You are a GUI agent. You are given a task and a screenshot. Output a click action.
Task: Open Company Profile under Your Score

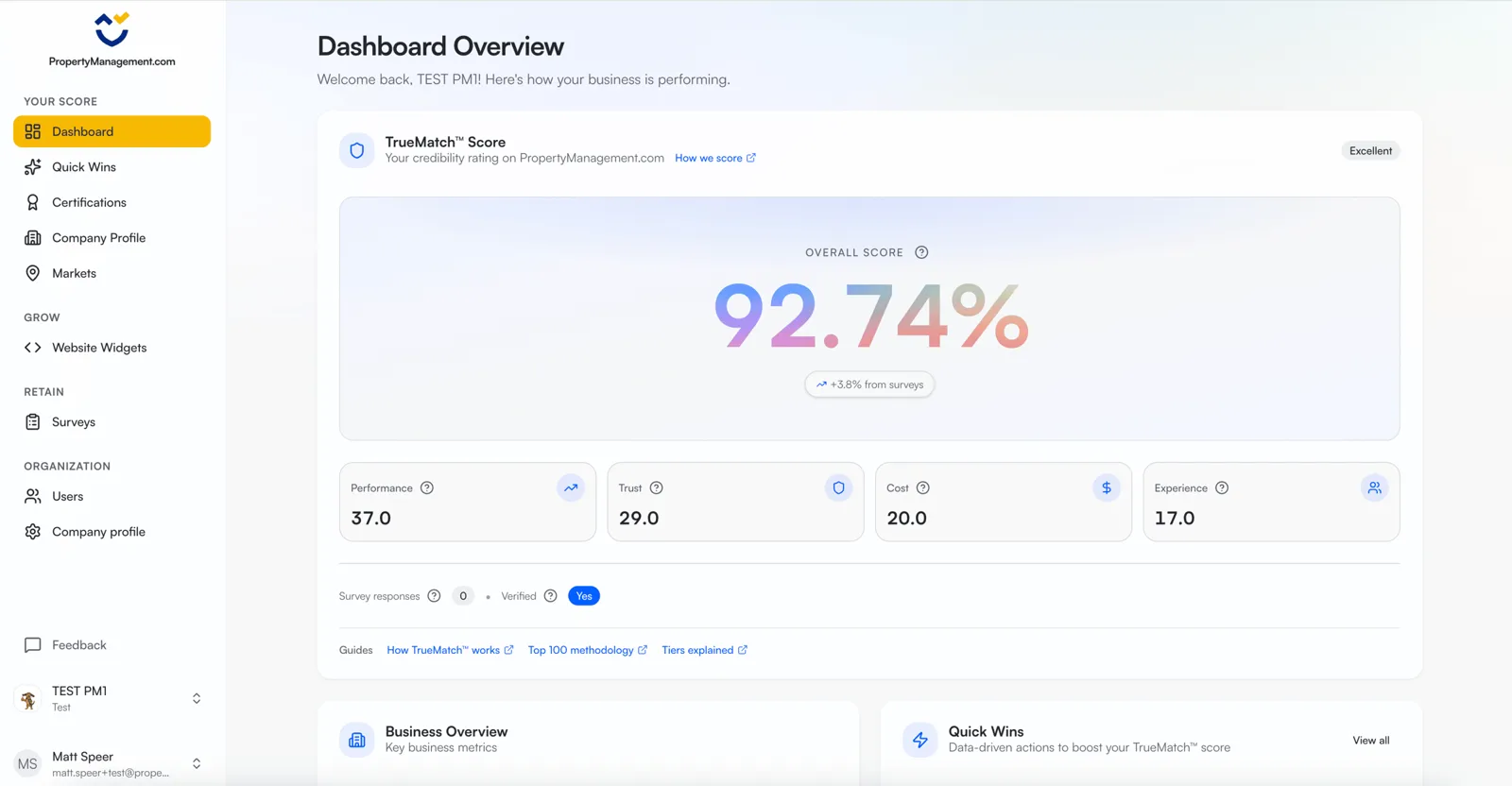[x=112, y=238]
